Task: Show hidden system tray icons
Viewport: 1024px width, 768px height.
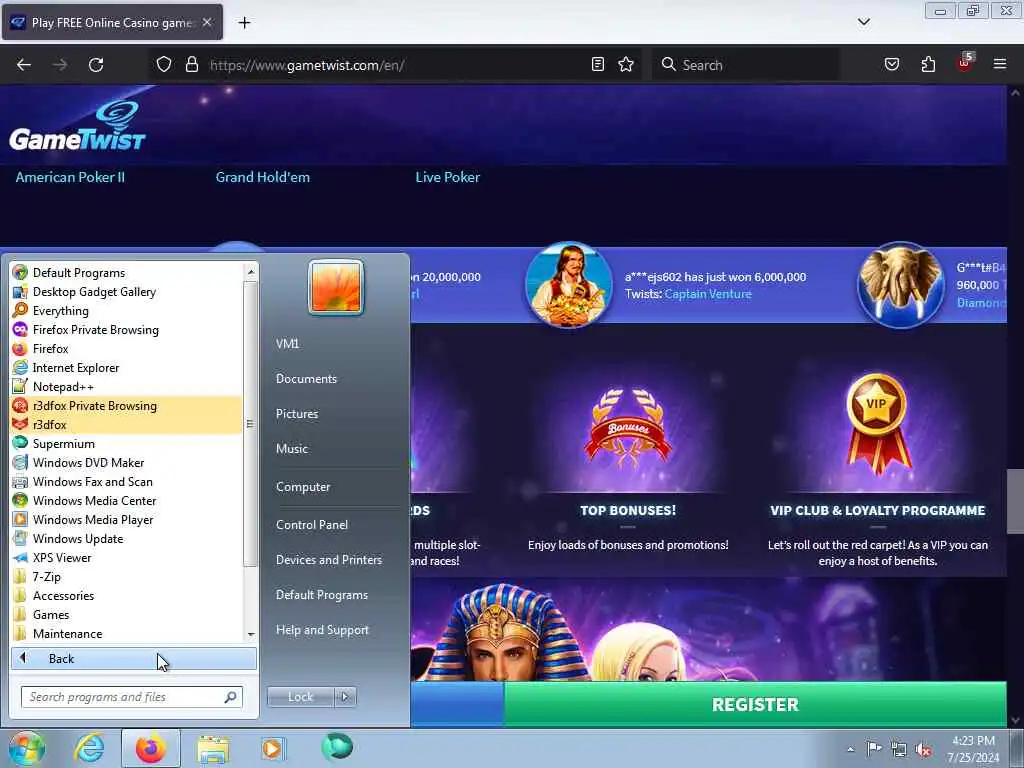Action: click(850, 749)
